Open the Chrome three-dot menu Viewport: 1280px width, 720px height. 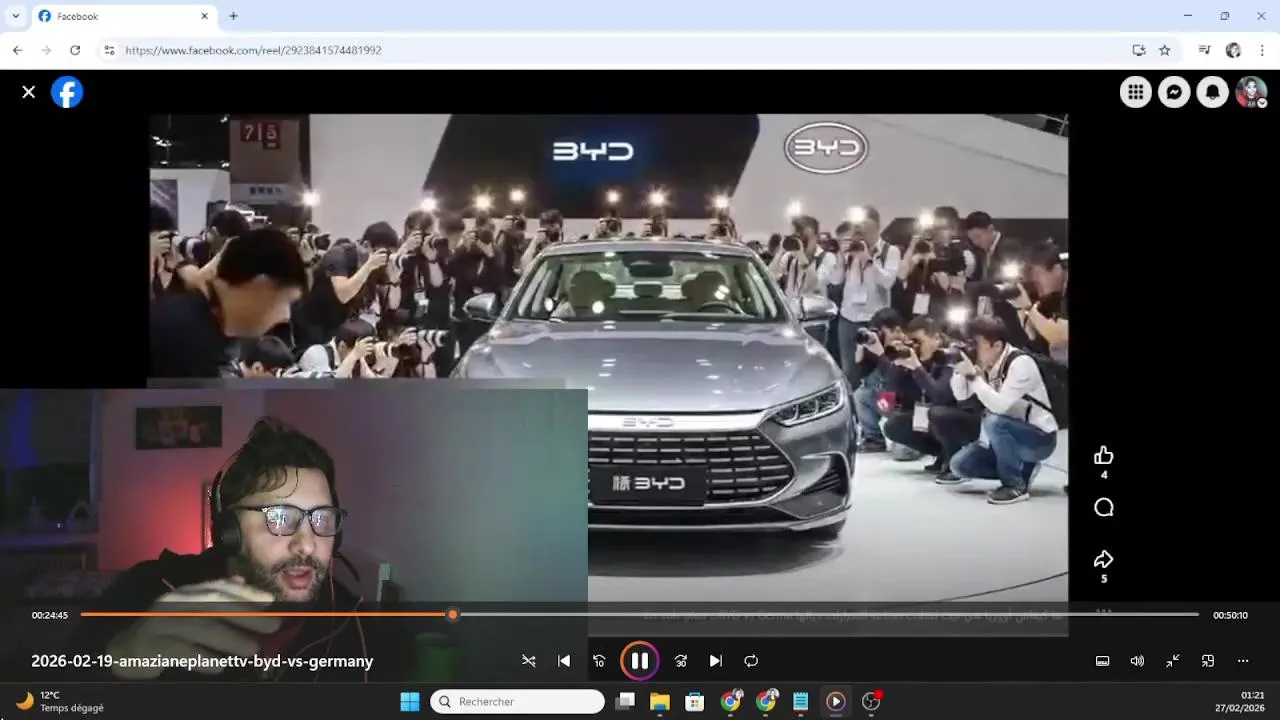click(x=1261, y=50)
